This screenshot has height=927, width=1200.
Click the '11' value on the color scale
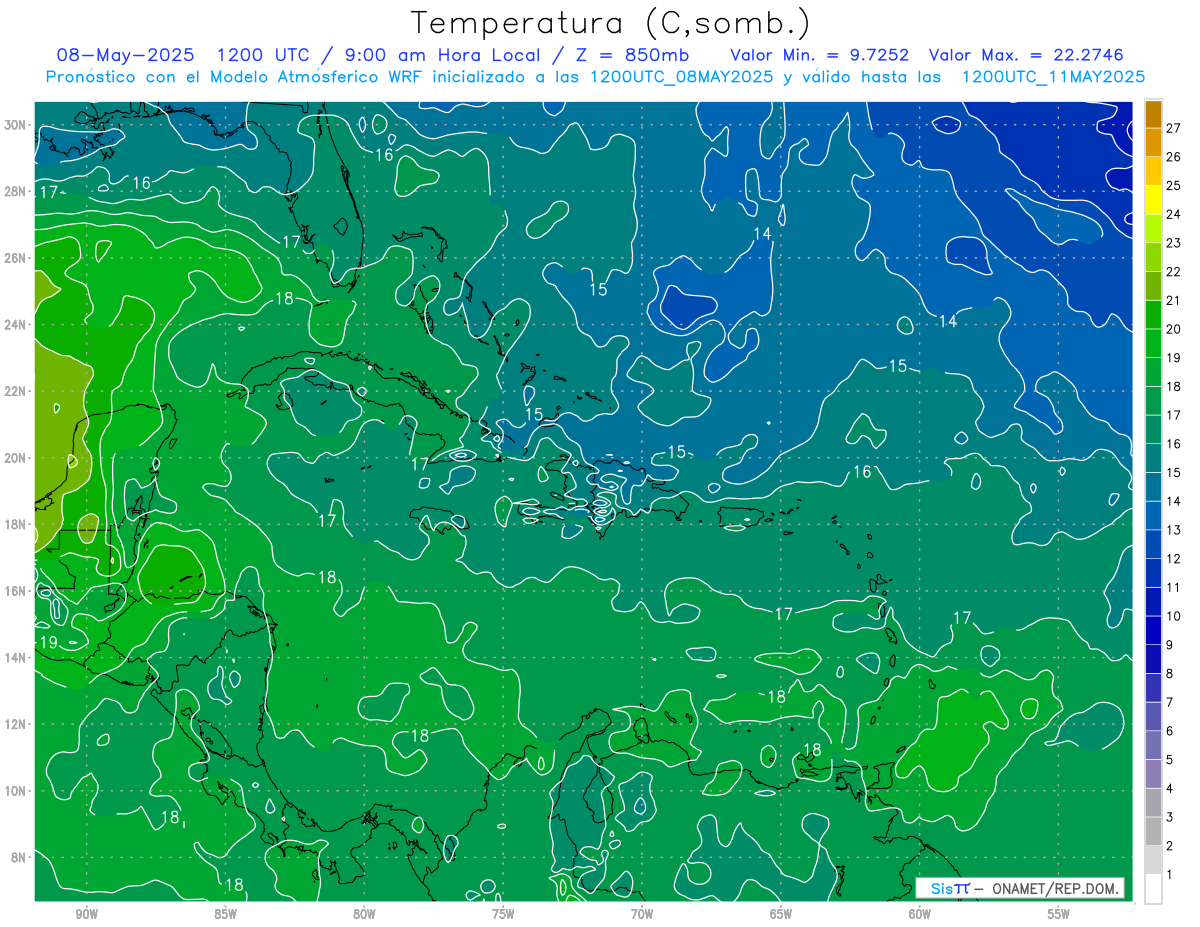point(1173,587)
